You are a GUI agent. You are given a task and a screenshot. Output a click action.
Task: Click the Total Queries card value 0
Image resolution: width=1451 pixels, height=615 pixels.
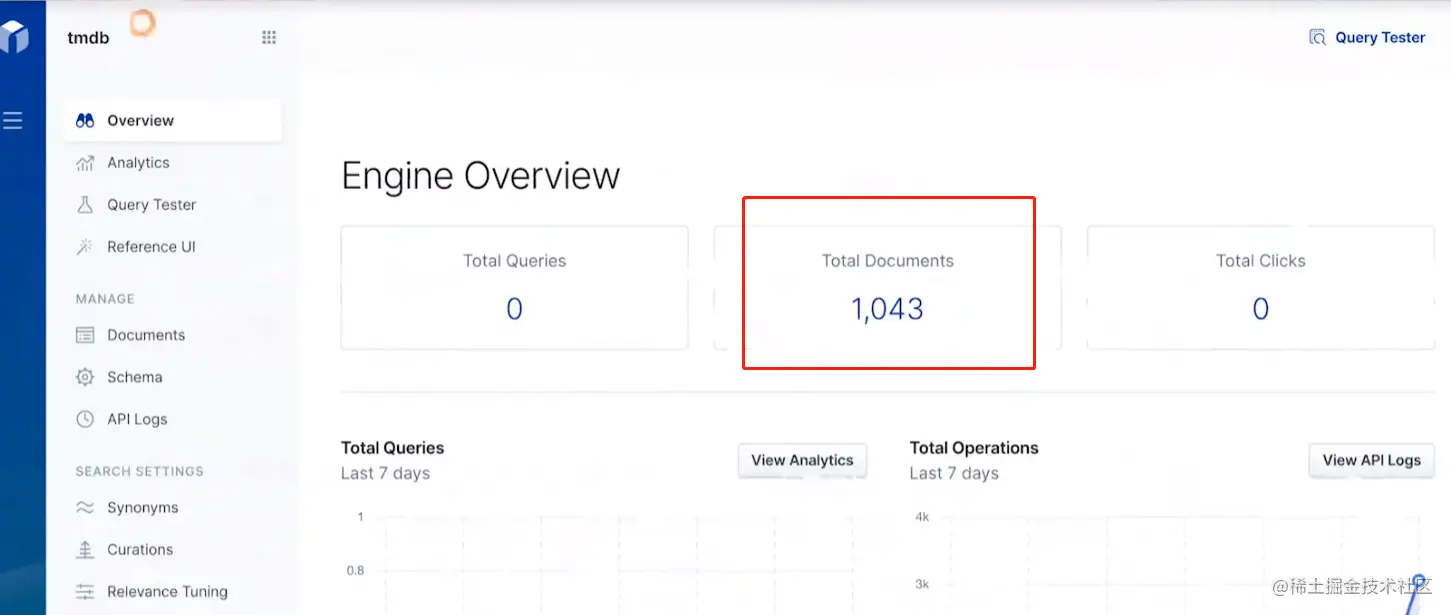514,309
